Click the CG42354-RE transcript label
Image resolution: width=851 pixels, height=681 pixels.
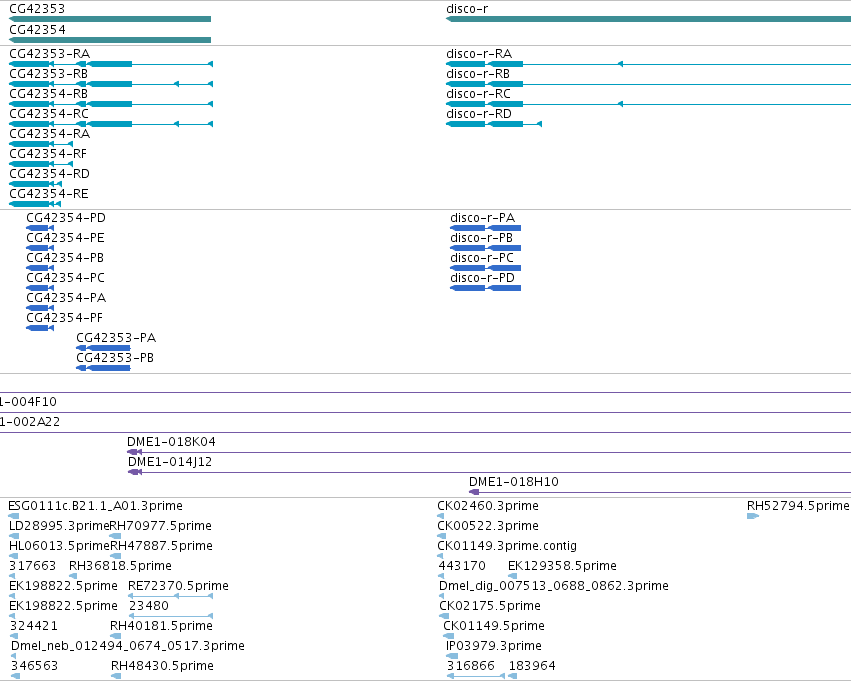48,194
